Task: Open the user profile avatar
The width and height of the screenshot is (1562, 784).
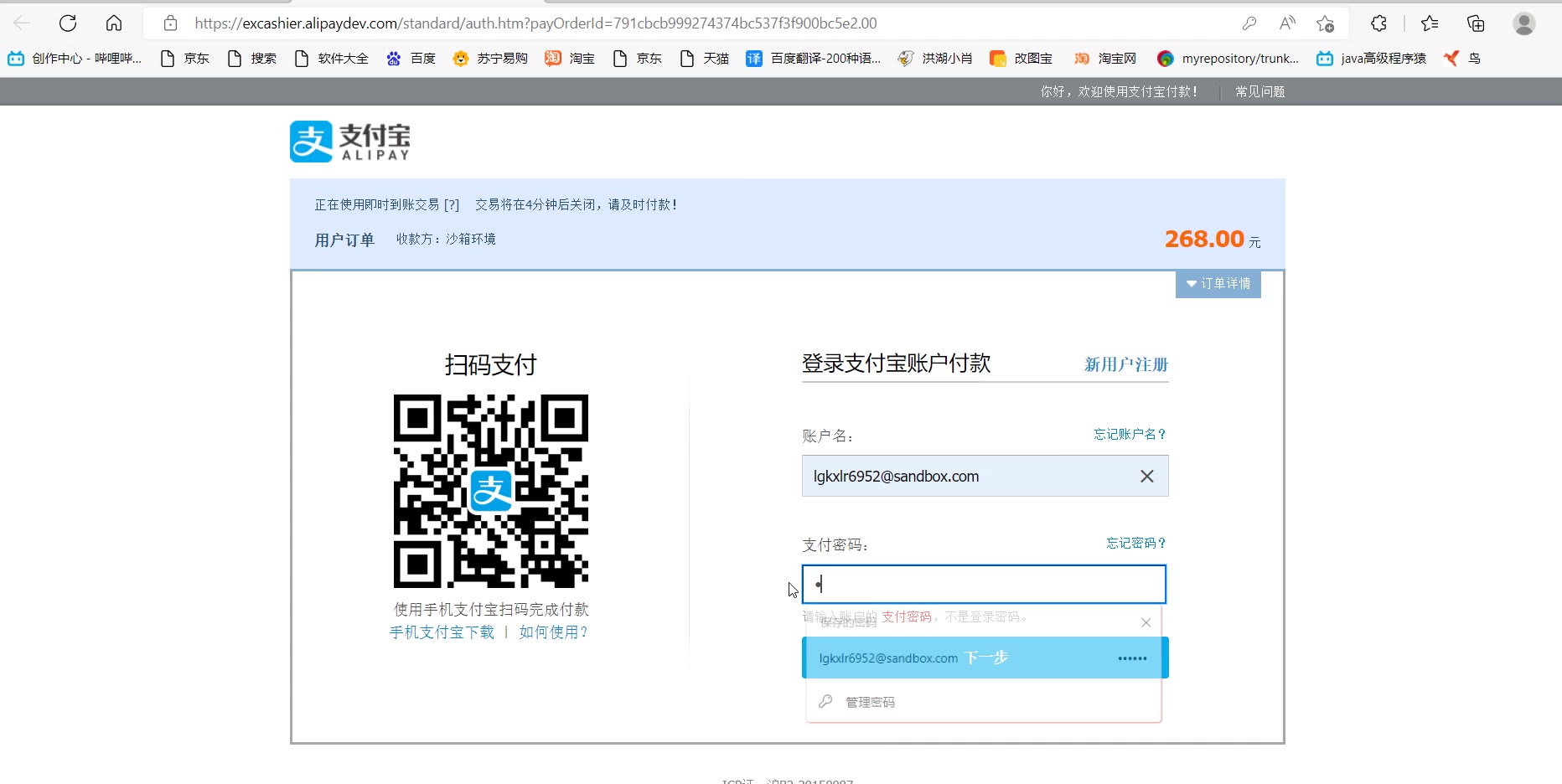Action: tap(1524, 23)
